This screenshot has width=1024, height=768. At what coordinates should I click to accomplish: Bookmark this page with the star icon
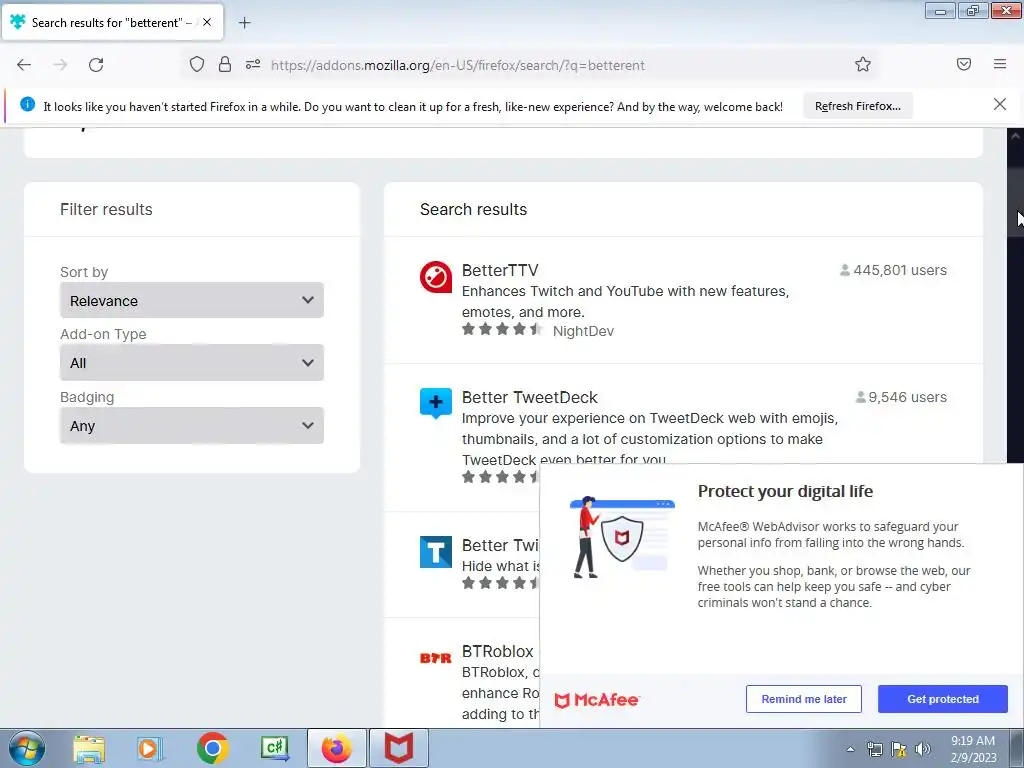pyautogui.click(x=863, y=64)
